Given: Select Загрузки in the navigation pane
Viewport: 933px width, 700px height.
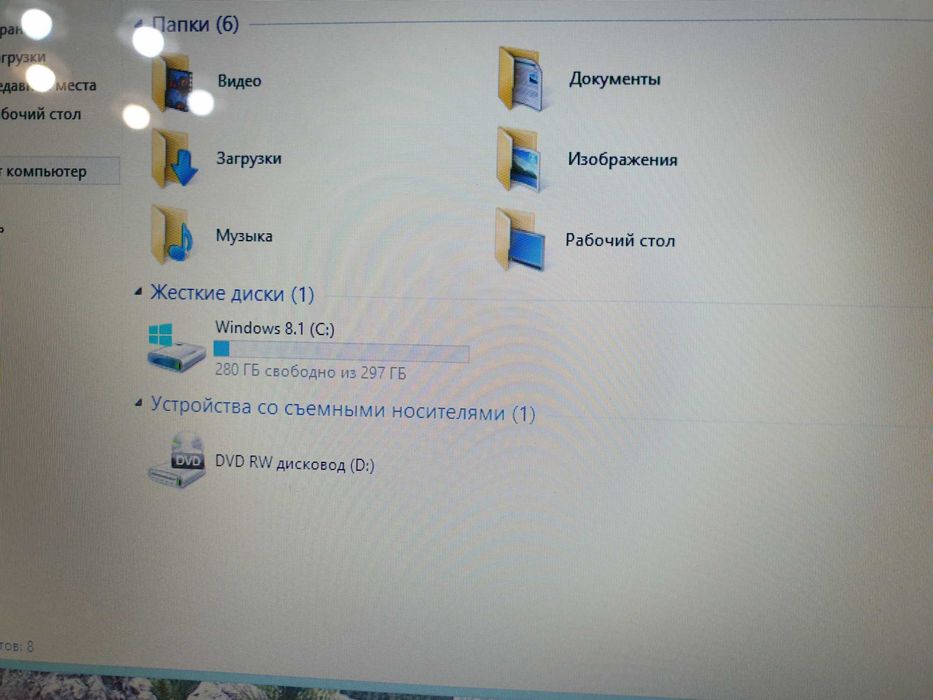Looking at the screenshot, I should 23,57.
